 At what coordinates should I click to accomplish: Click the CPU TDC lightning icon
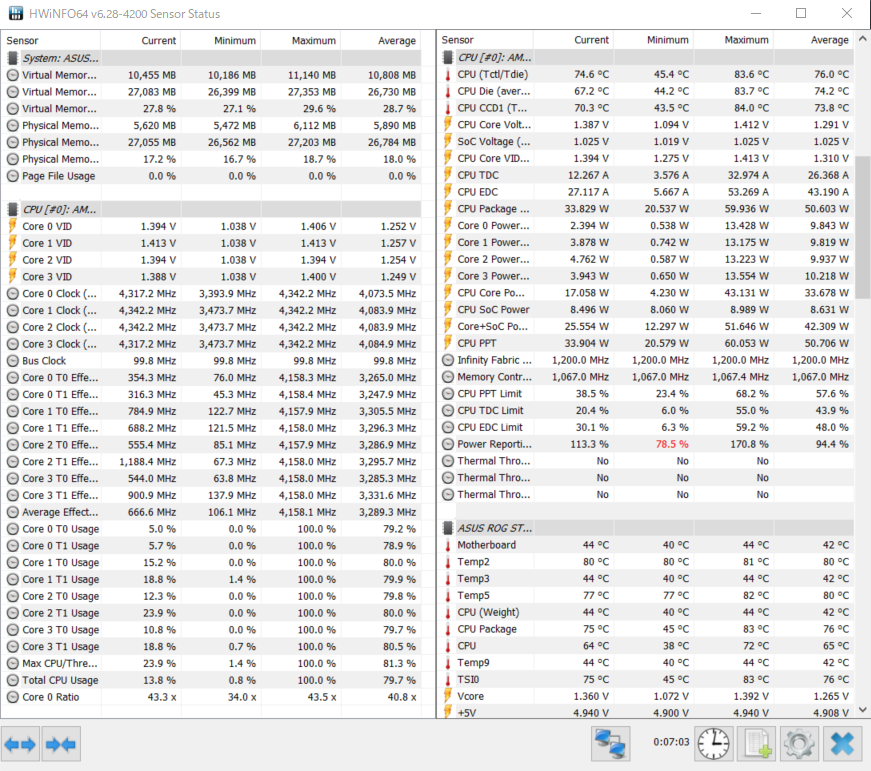448,175
